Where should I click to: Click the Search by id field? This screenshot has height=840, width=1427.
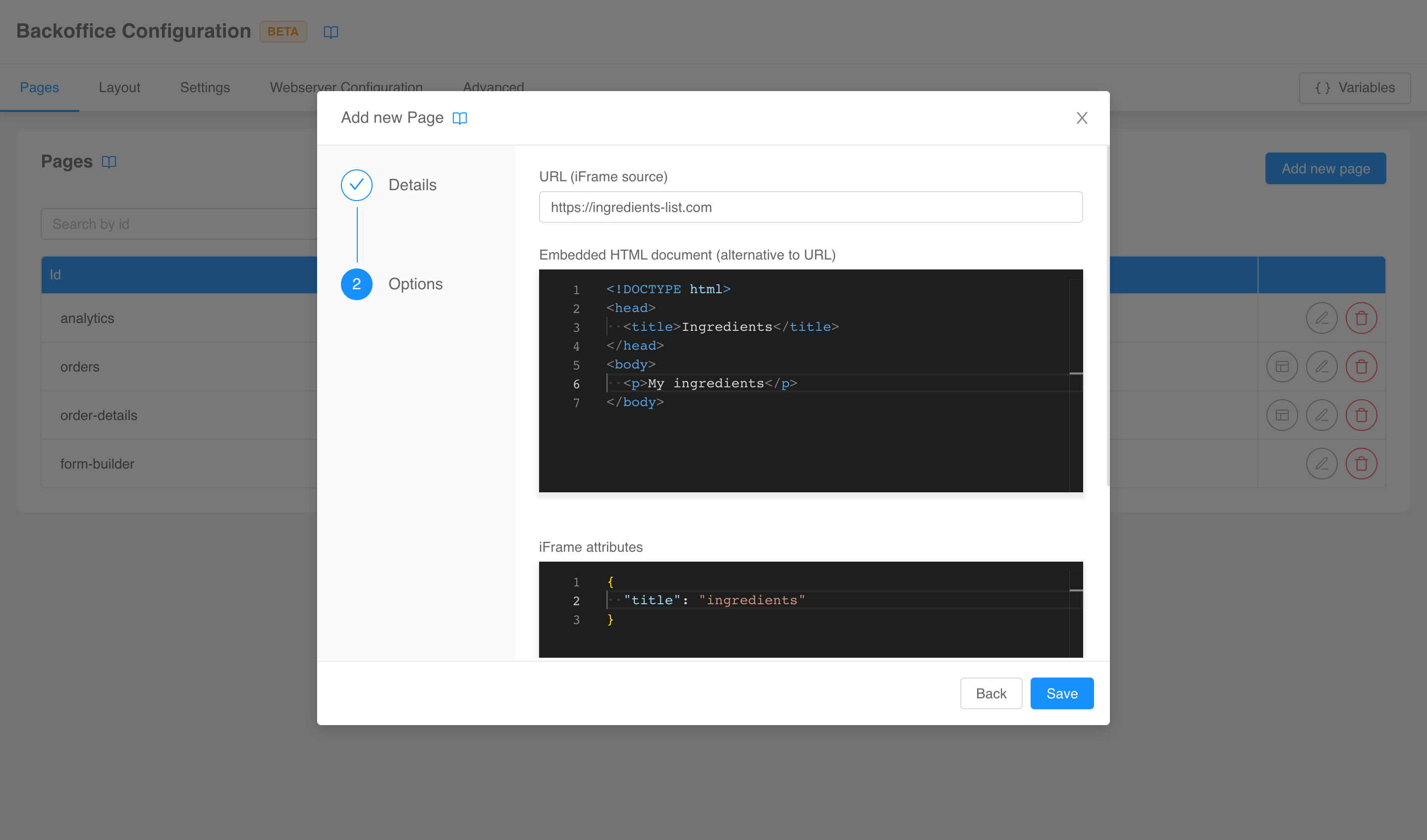(170, 223)
